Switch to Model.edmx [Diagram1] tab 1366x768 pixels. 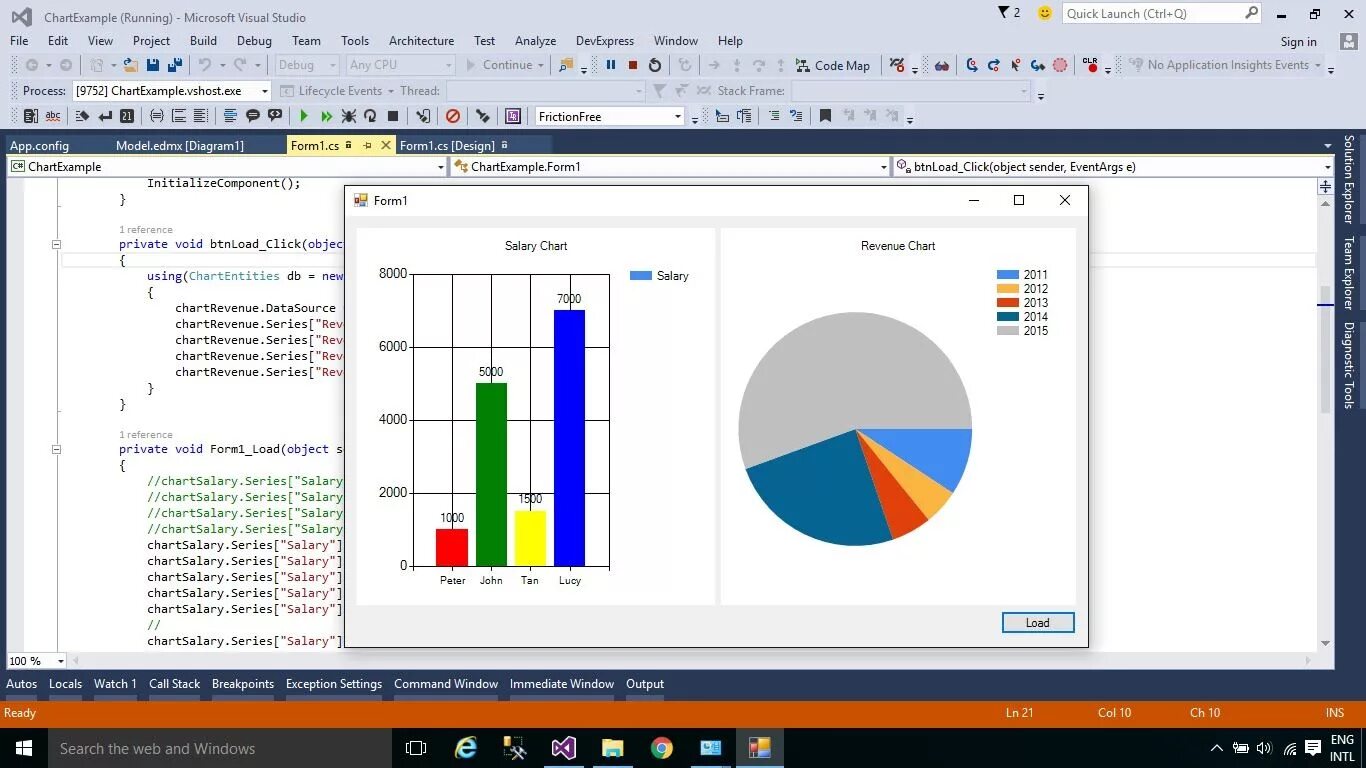180,146
